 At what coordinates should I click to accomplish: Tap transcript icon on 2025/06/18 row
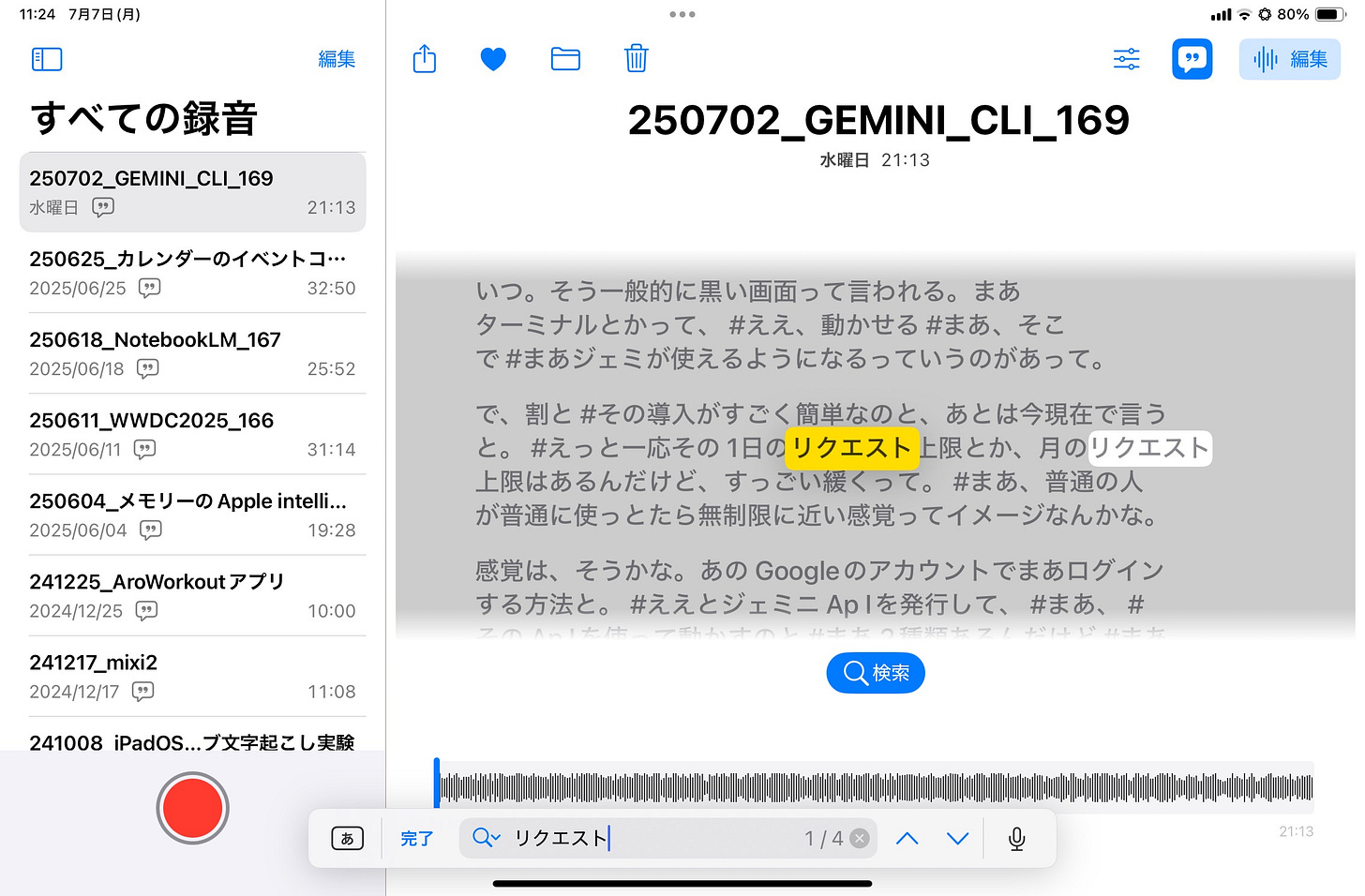pos(147,368)
